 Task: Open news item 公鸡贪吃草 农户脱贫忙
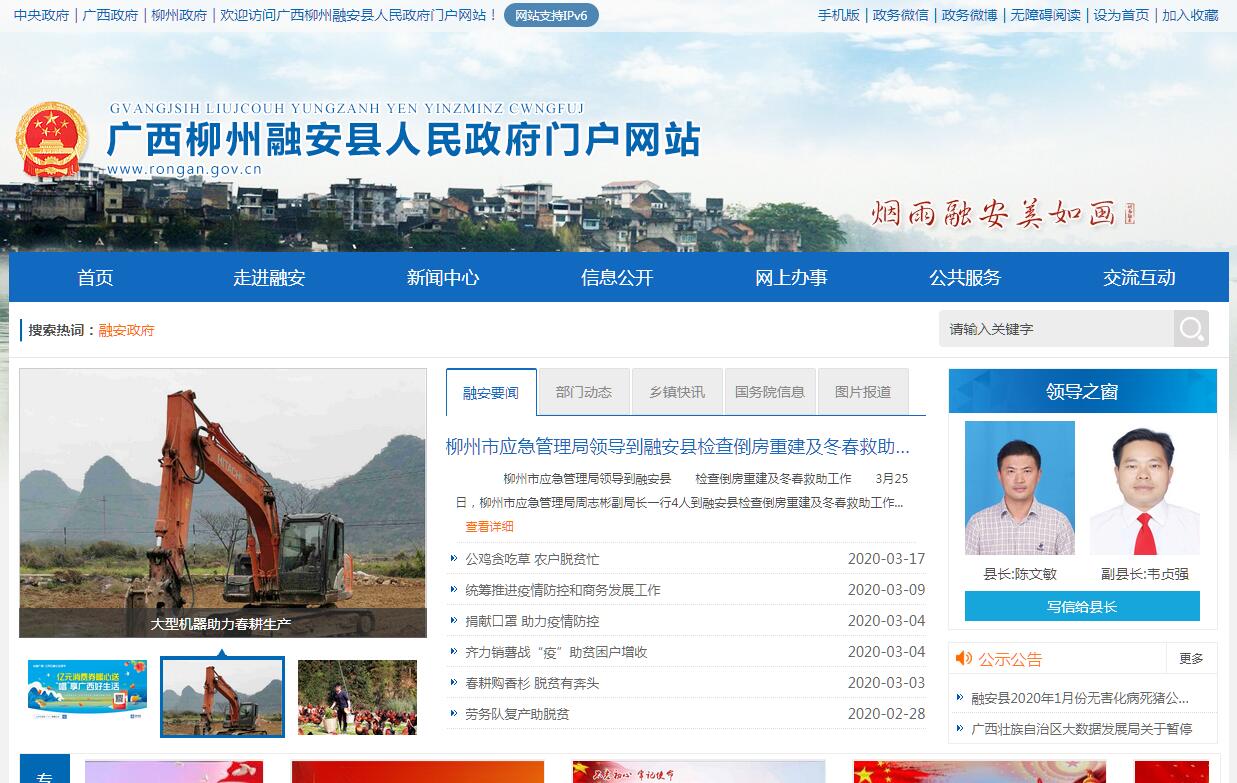(x=532, y=559)
